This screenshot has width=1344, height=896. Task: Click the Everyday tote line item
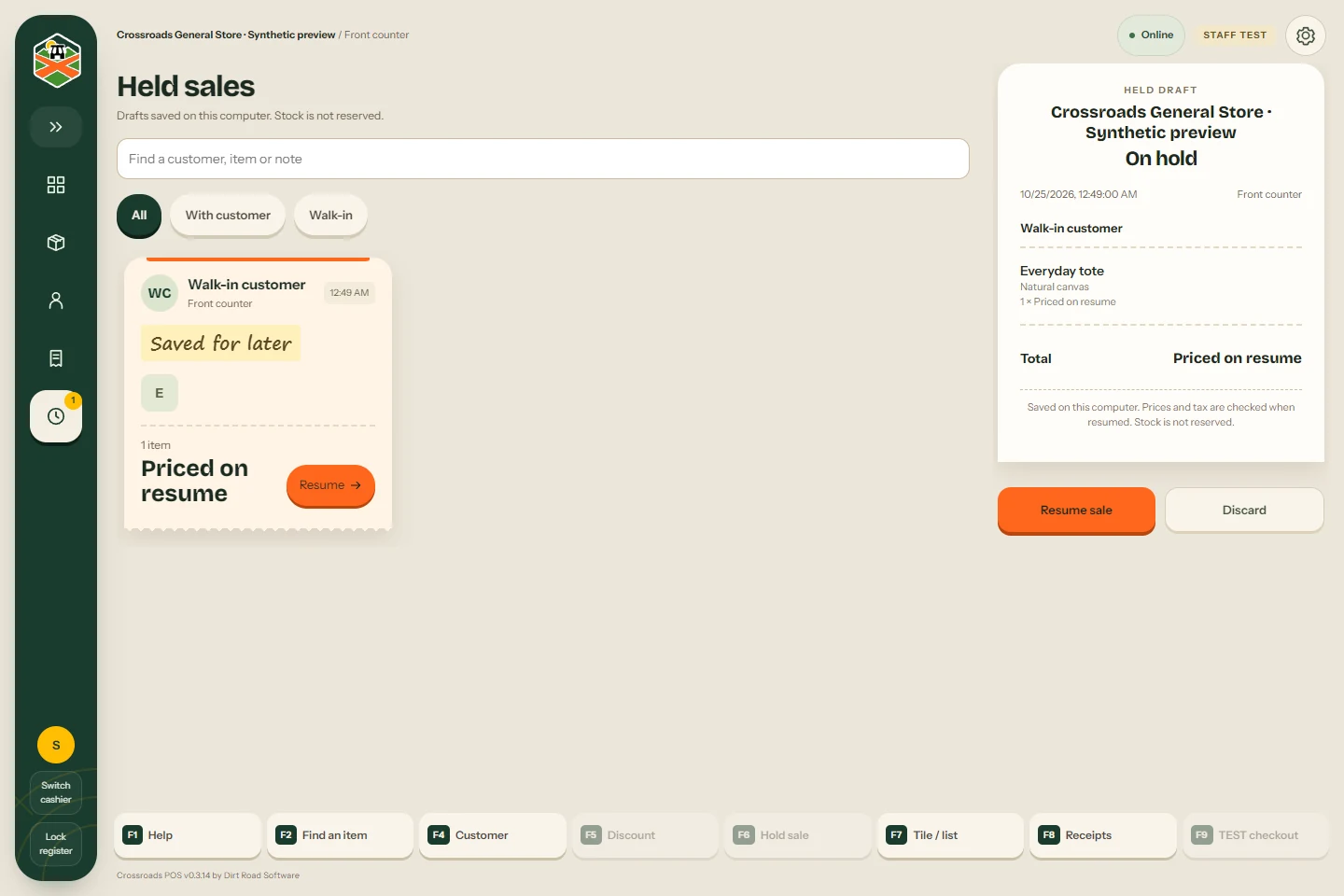pos(1161,286)
